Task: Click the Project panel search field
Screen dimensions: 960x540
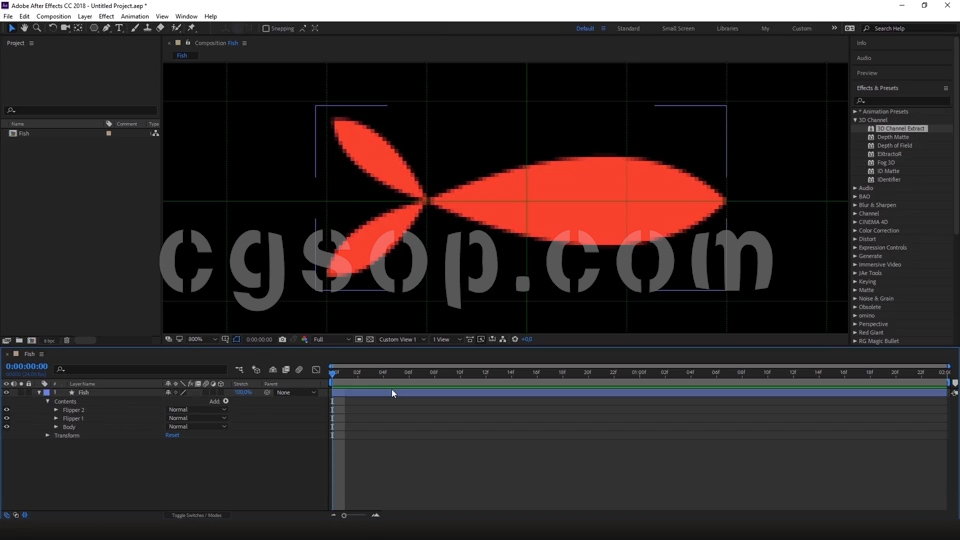Action: [81, 110]
